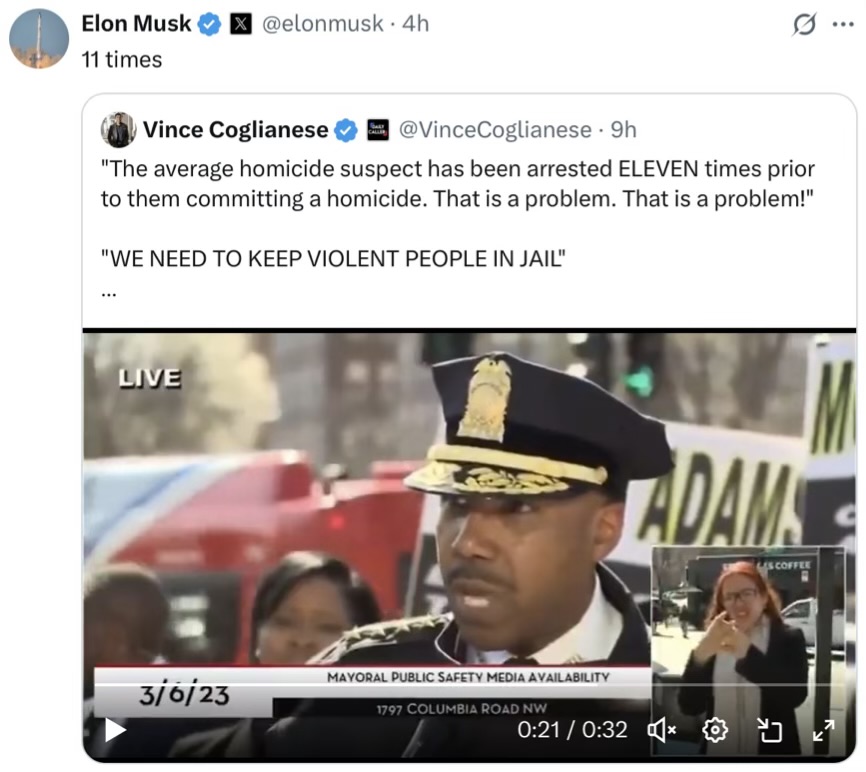Click Elon Musk's blue verified badge
The height and width of the screenshot is (772, 866).
coord(209,24)
